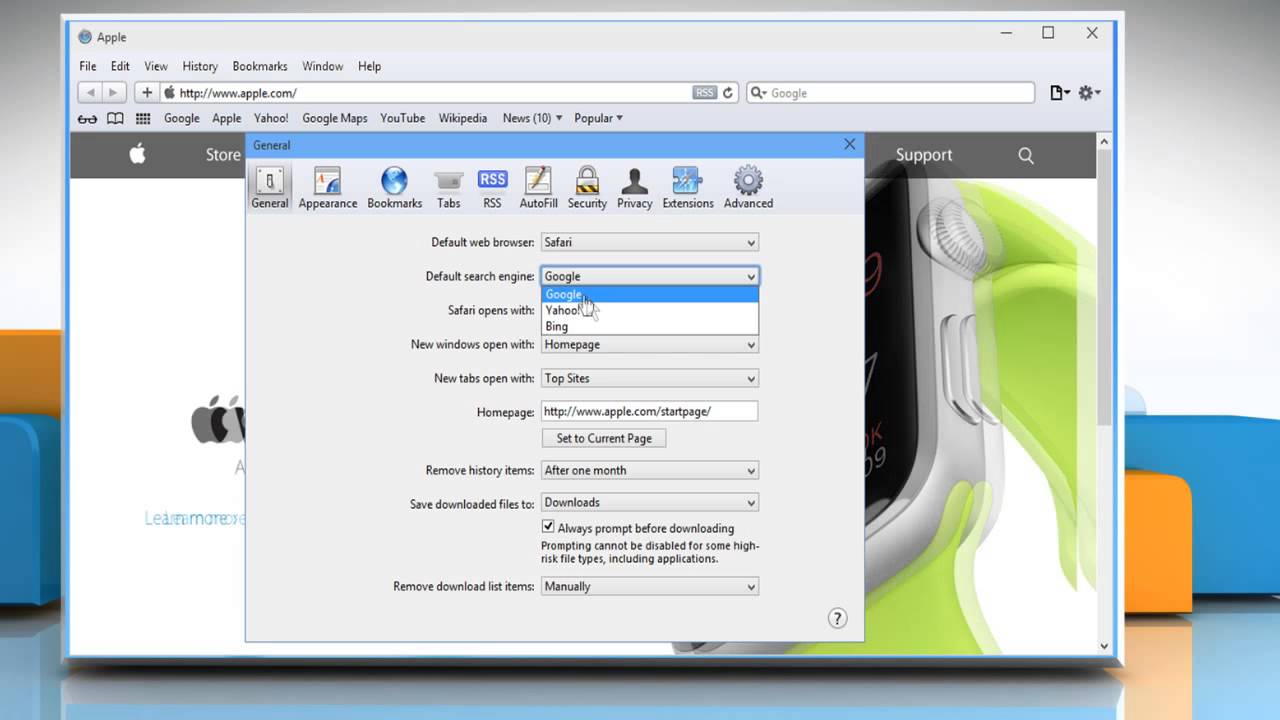Open the Bookmarks preferences pane
The height and width of the screenshot is (720, 1280).
[394, 188]
